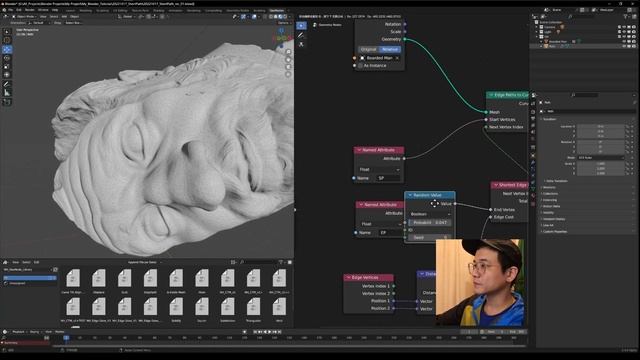Click the Blender logo menu icon
The width and height of the screenshot is (640, 360).
coord(5,10)
